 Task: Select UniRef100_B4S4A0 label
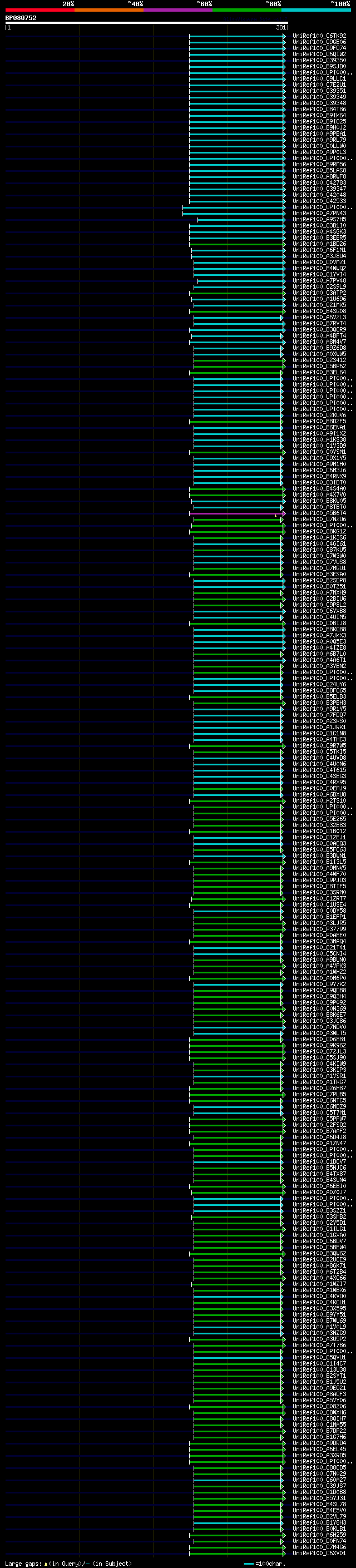point(319,489)
